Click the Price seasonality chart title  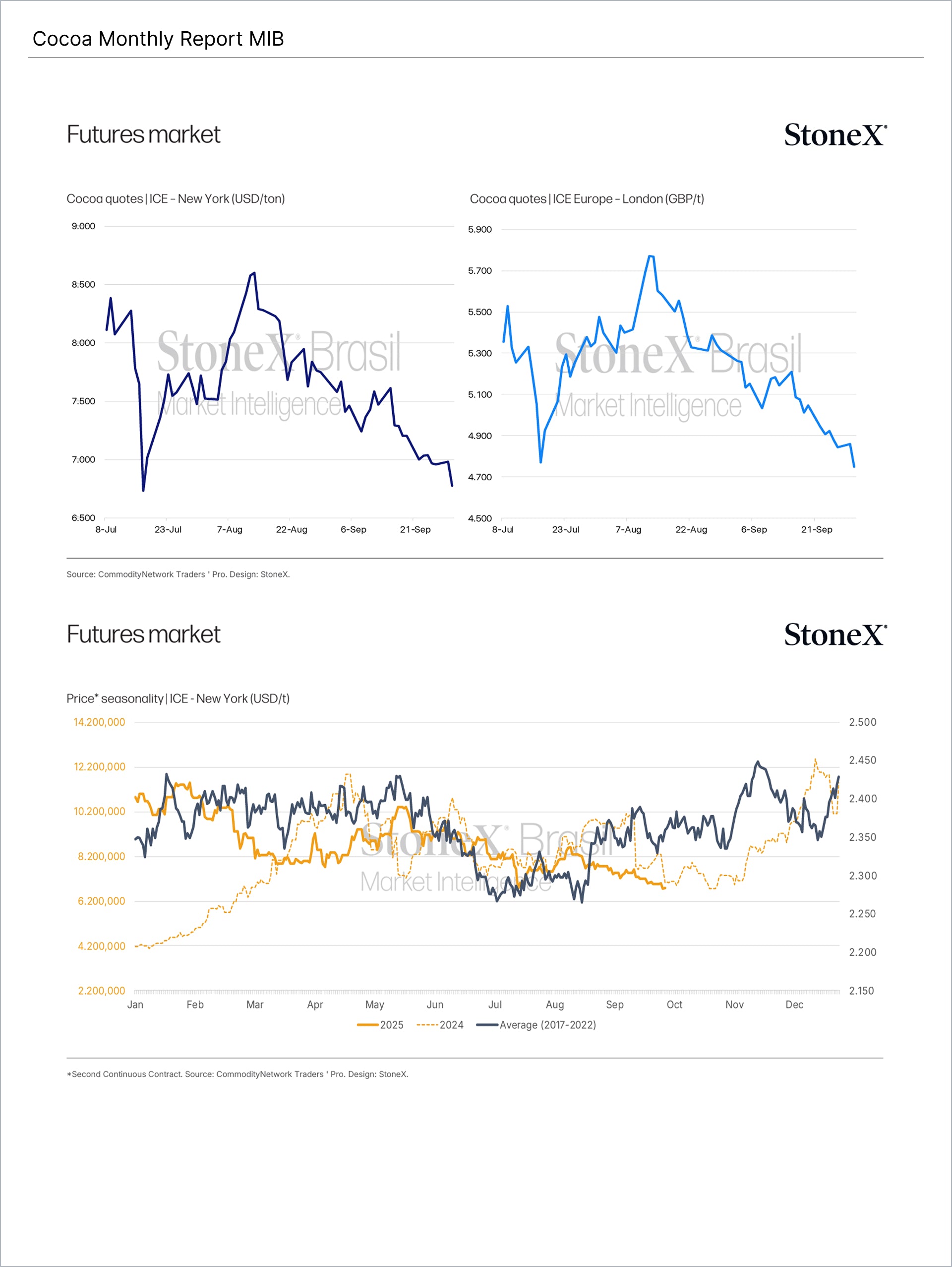pyautogui.click(x=178, y=698)
